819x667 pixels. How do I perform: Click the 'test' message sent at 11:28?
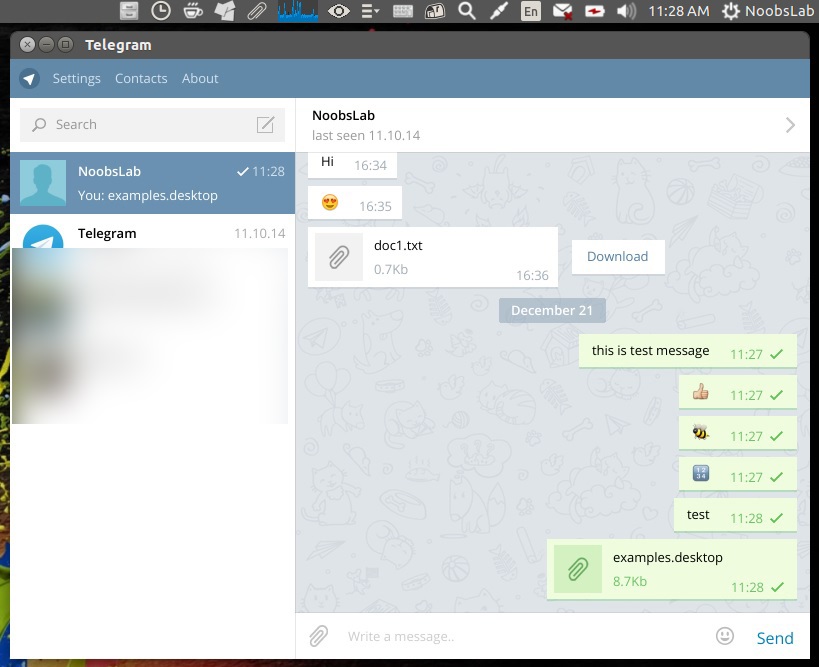[735, 515]
